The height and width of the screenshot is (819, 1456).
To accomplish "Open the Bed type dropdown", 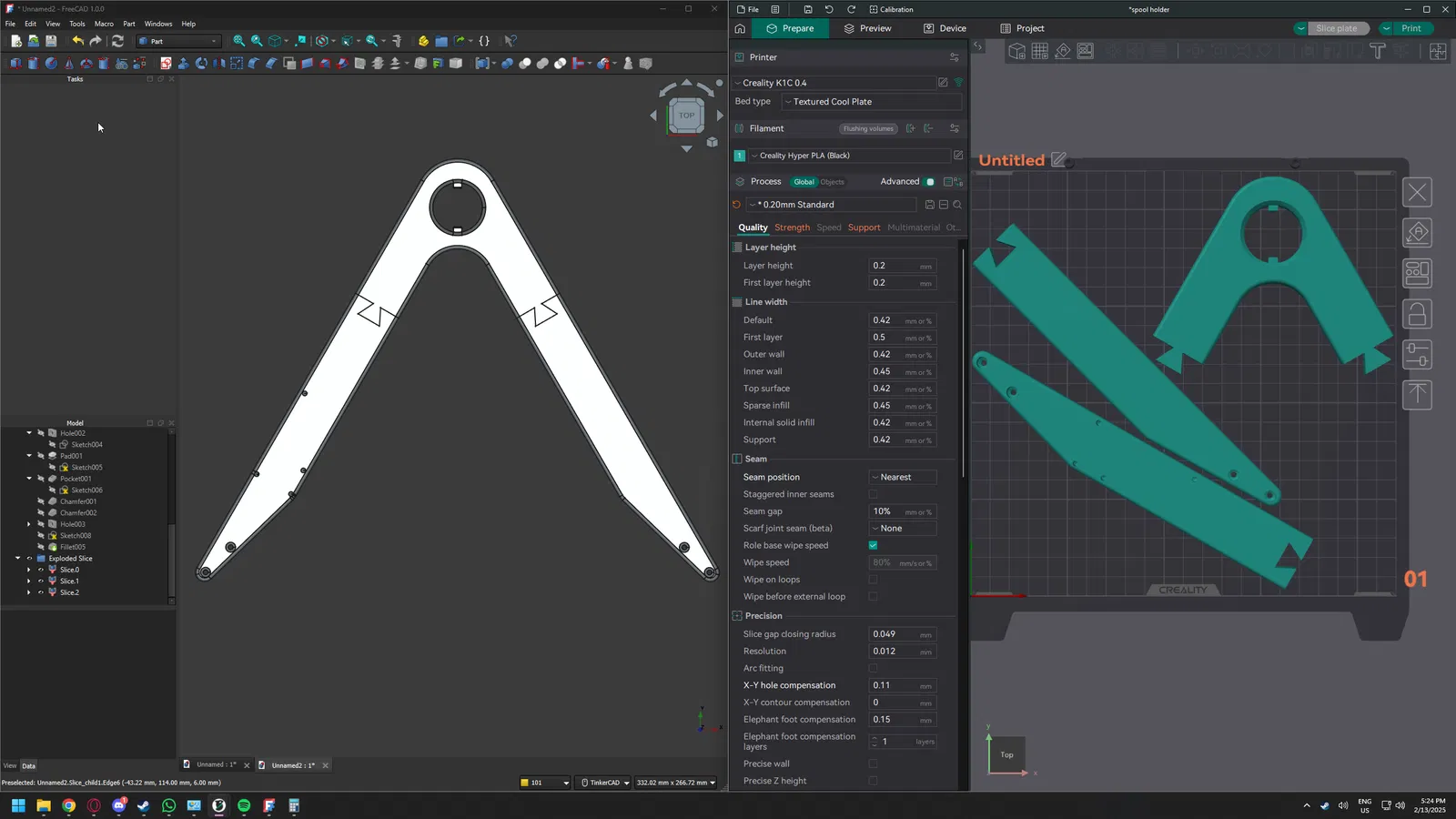I will click(871, 102).
